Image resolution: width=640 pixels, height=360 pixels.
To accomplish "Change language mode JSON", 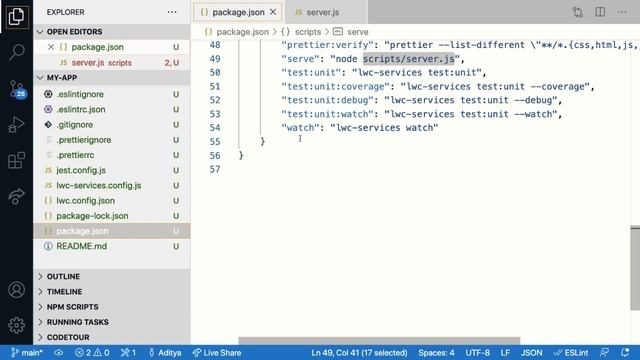I will tap(531, 353).
